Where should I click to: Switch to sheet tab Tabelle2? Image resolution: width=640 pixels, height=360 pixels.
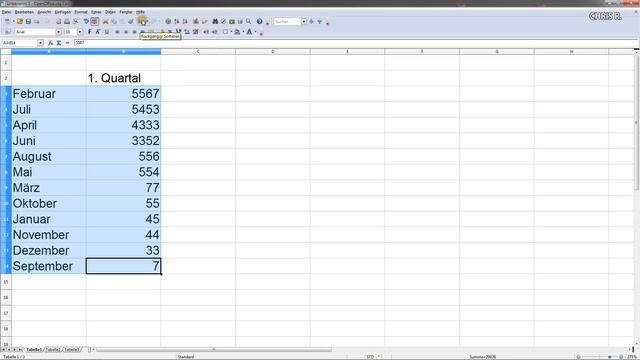pos(53,350)
